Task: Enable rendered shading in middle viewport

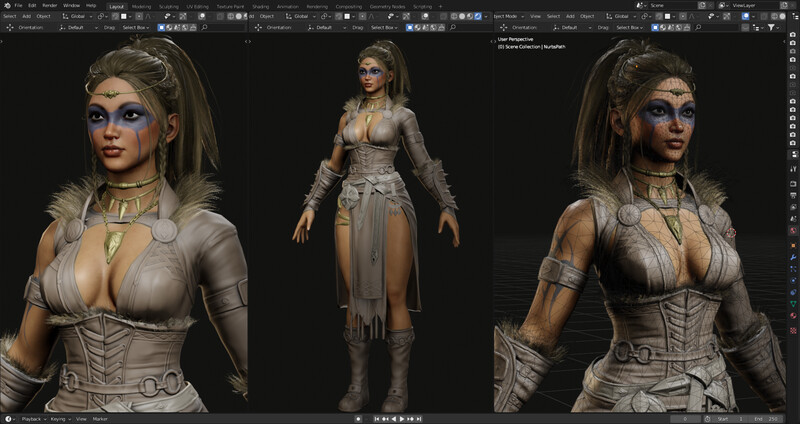Action: [x=478, y=16]
